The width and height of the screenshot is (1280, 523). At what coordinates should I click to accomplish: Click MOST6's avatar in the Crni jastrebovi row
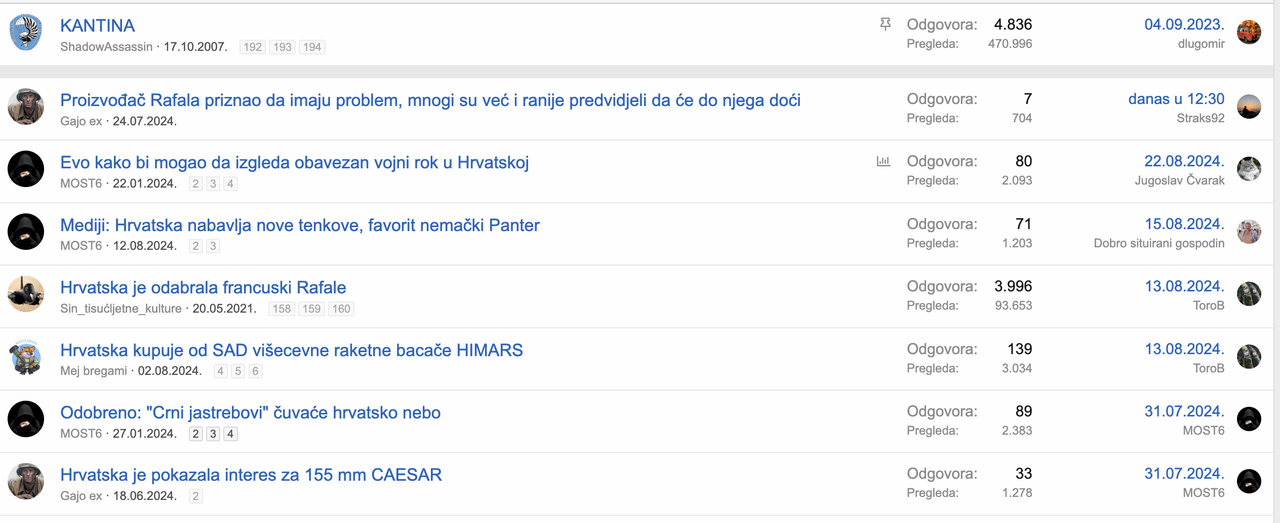point(26,419)
